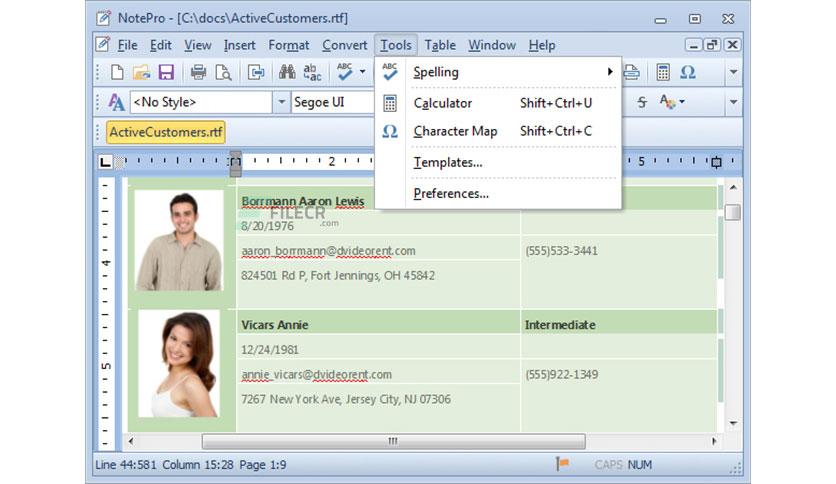Save the document with the floppy icon
Image resolution: width=836 pixels, height=484 pixels.
pyautogui.click(x=166, y=72)
